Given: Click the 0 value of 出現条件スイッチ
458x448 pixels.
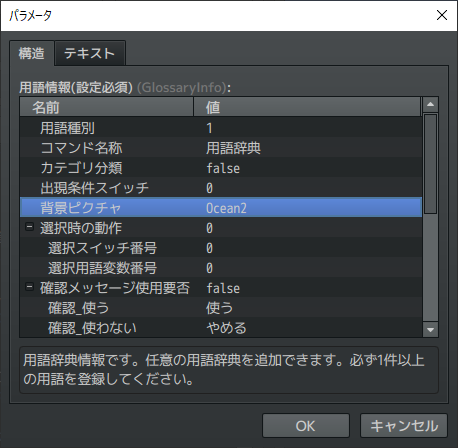Looking at the screenshot, I should pos(209,188).
